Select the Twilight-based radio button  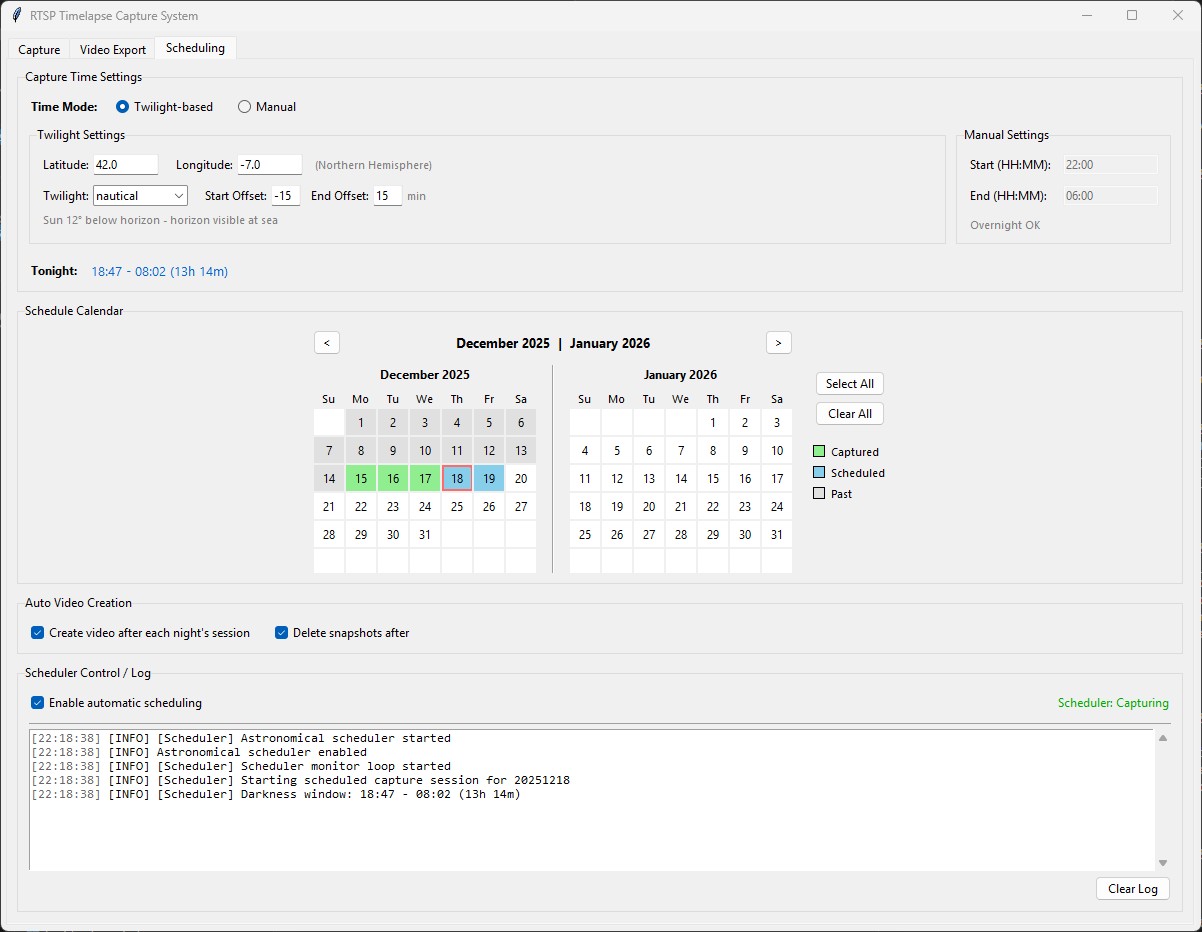click(x=121, y=107)
